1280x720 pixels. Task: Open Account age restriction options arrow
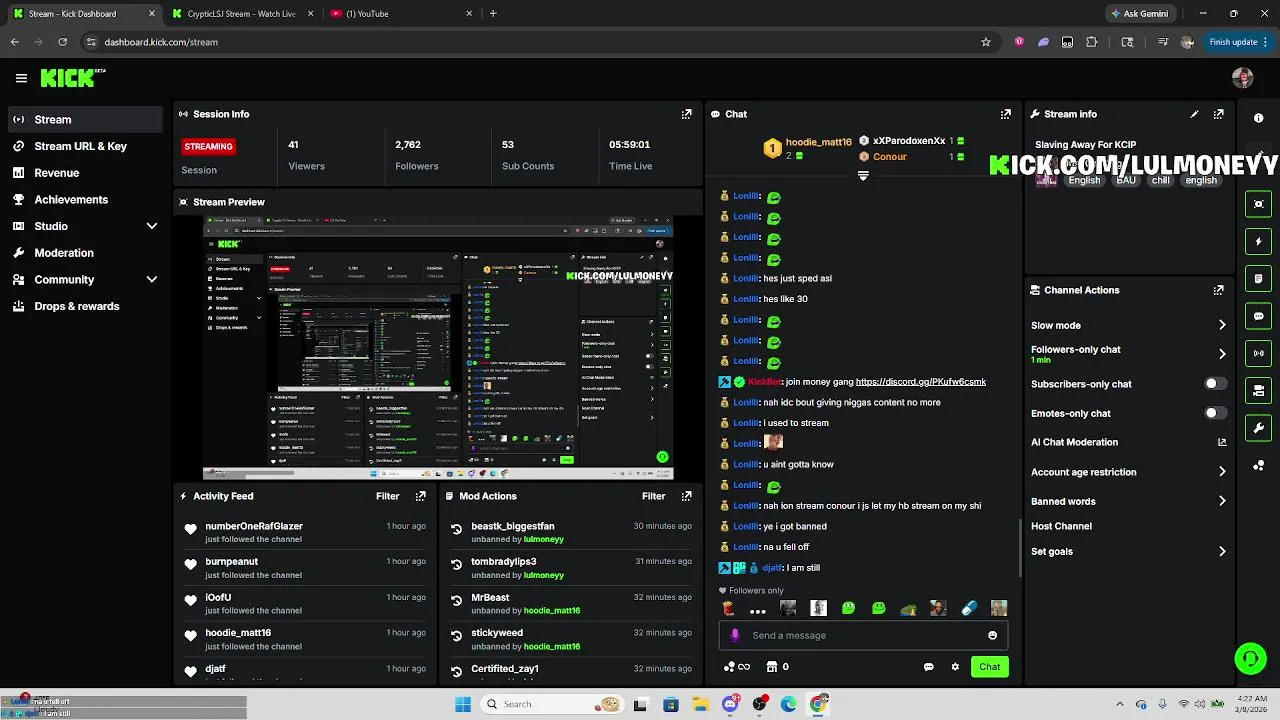tap(1222, 472)
